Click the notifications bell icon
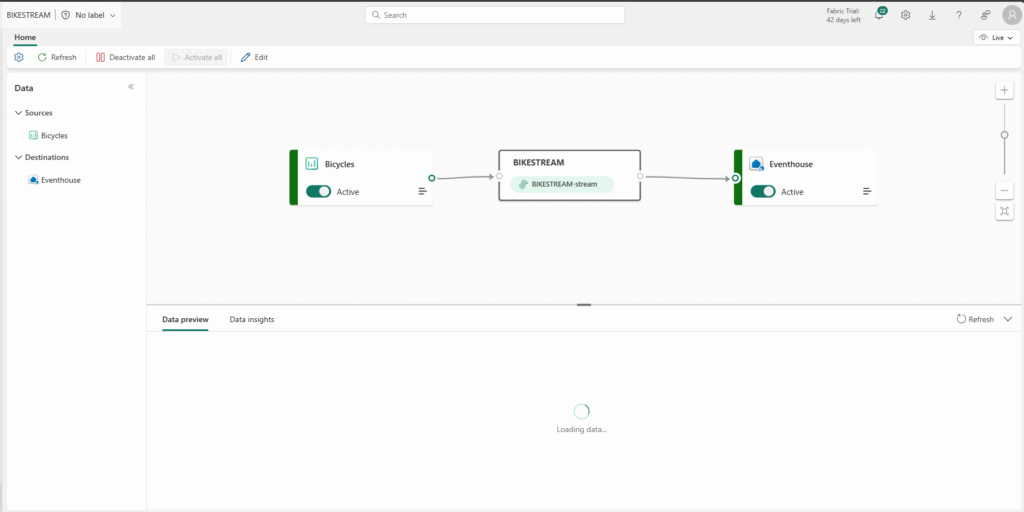The width and height of the screenshot is (1024, 512). click(x=879, y=15)
